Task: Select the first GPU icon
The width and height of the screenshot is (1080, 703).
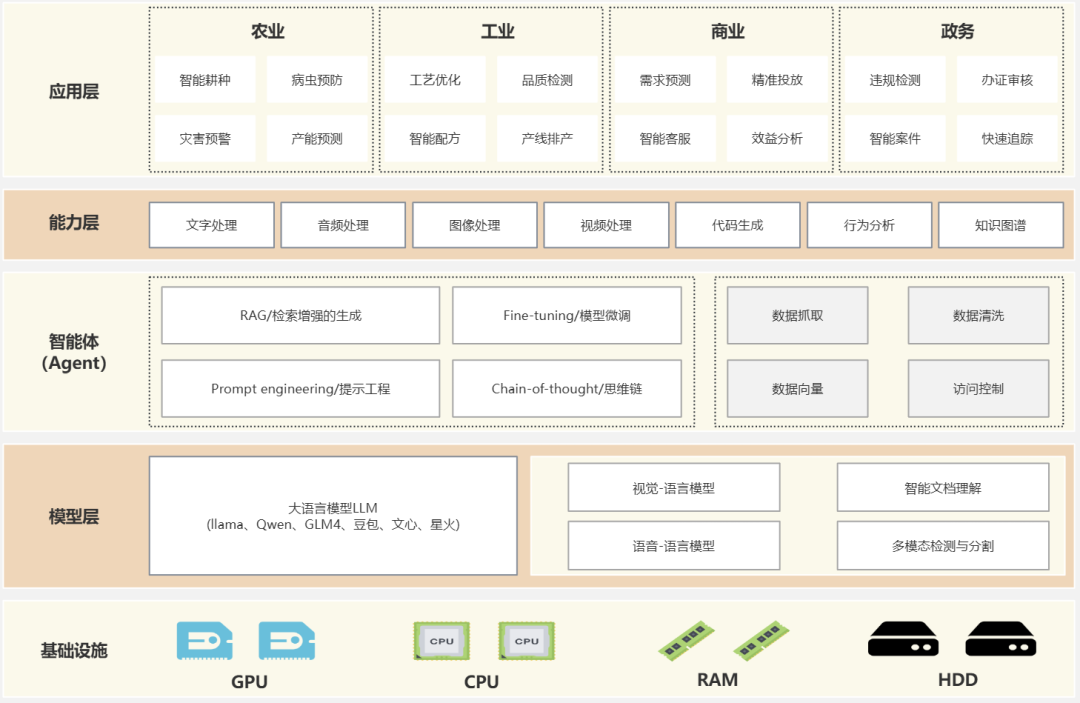Action: click(204, 641)
